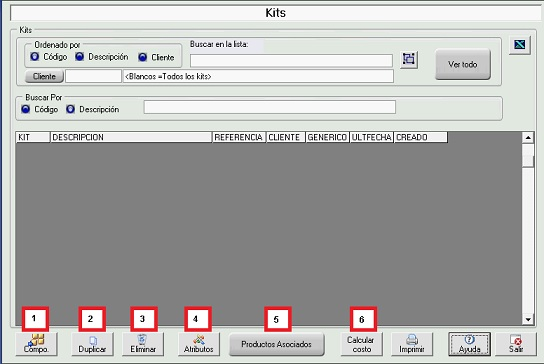Click the REFERENCIA column header
Screen dimensions: 544x364
[239, 137]
